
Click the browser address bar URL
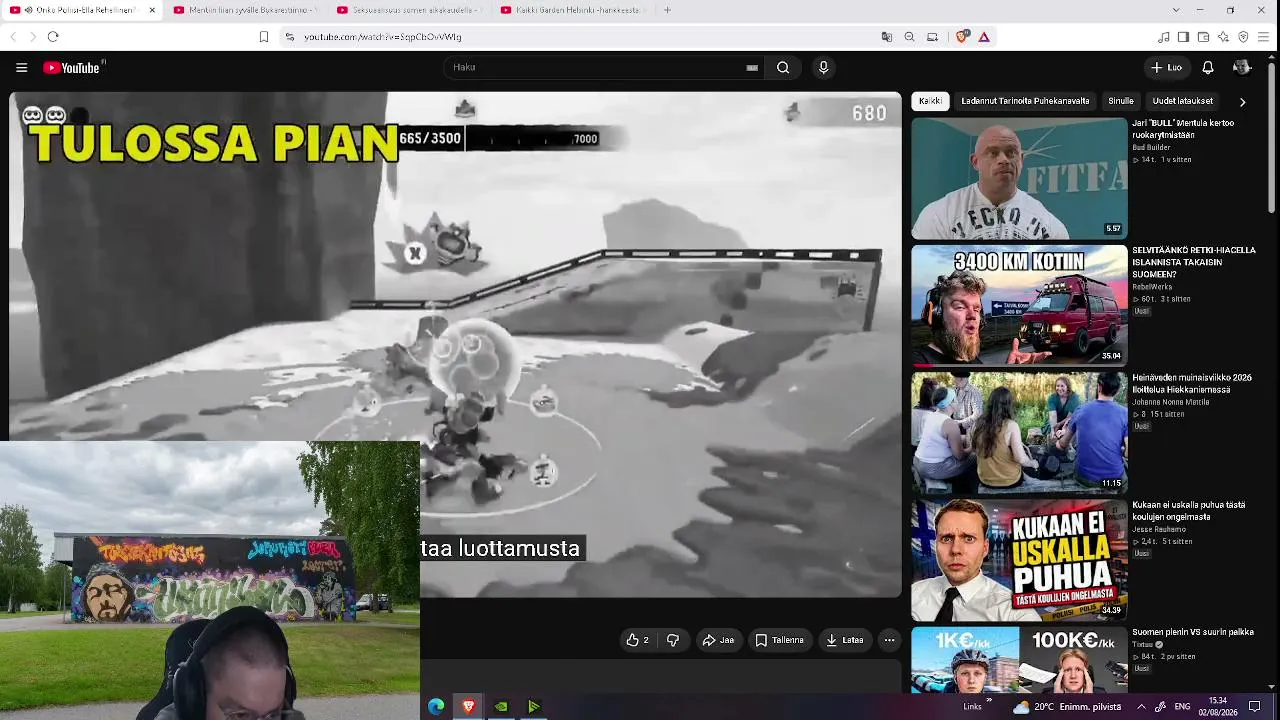pyautogui.click(x=383, y=37)
